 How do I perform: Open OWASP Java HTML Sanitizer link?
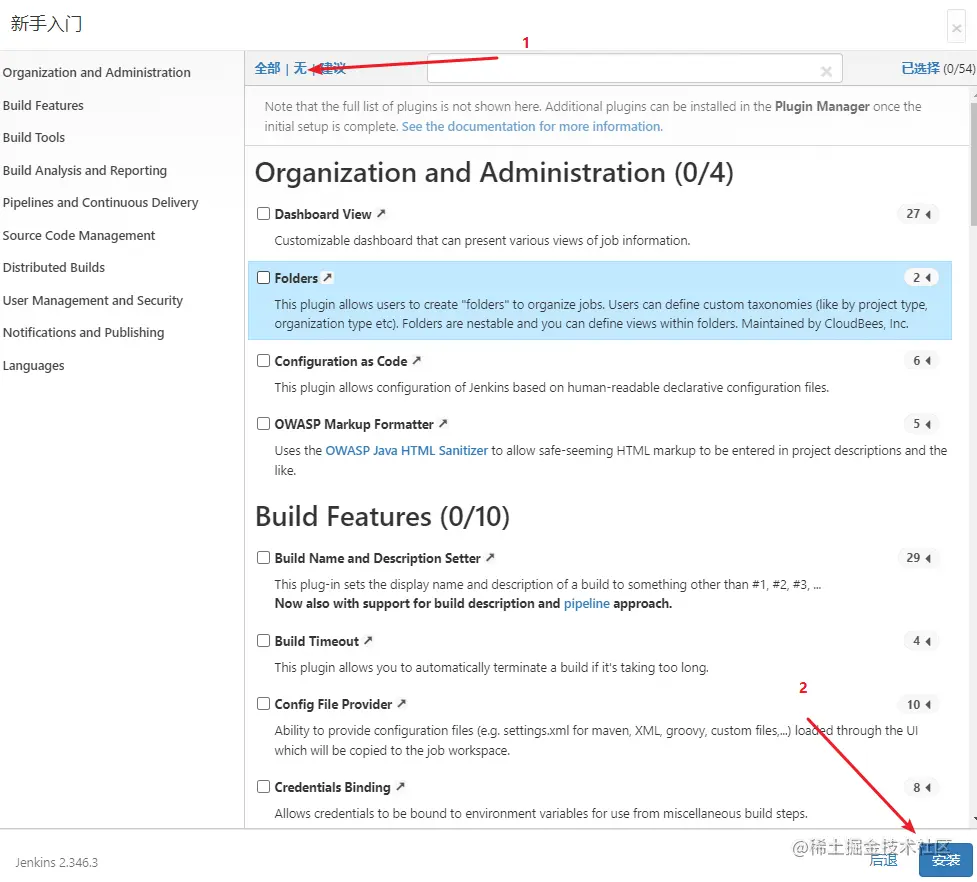[x=406, y=450]
